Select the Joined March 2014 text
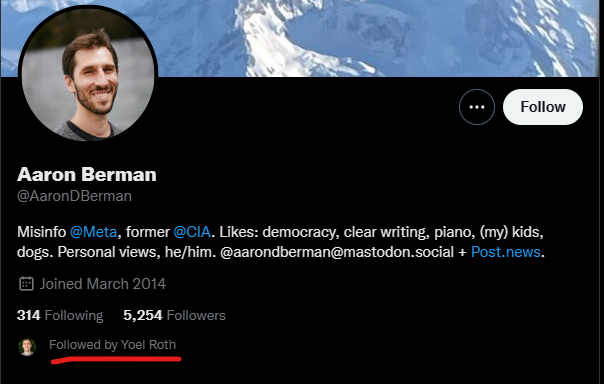 click(103, 284)
